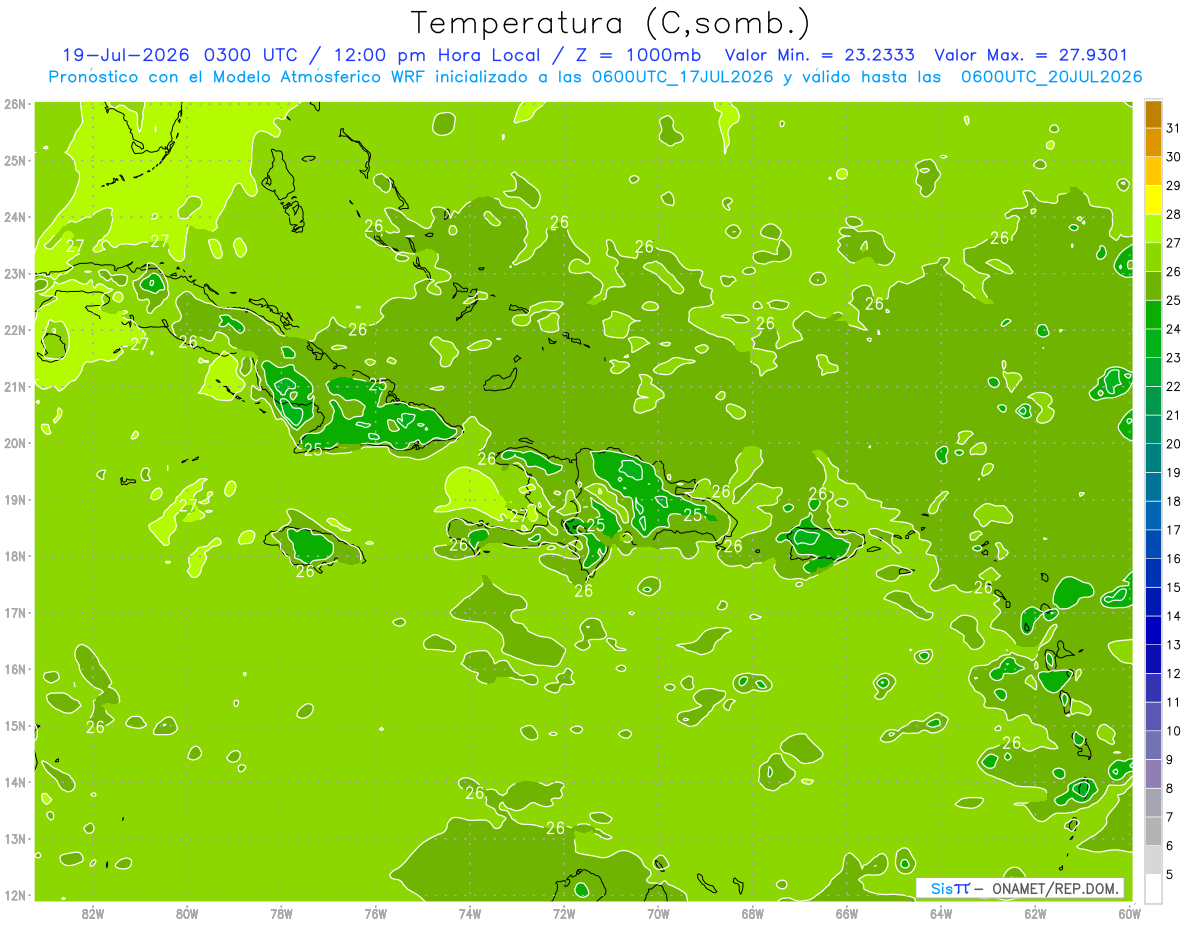
Task: Pick the blue legend swatch between 15 and 16
Action: pyautogui.click(x=1153, y=573)
